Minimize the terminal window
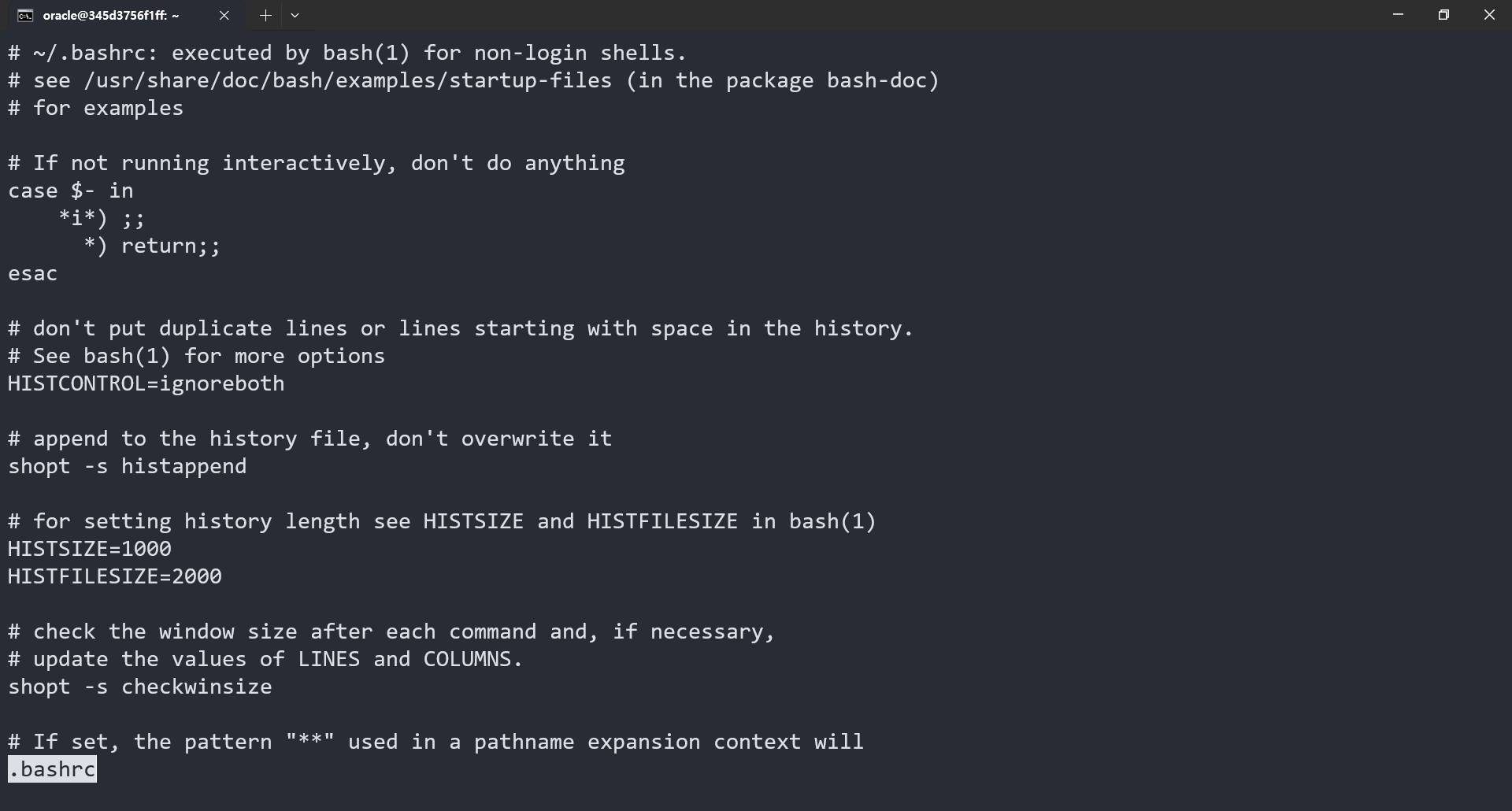 pos(1398,15)
